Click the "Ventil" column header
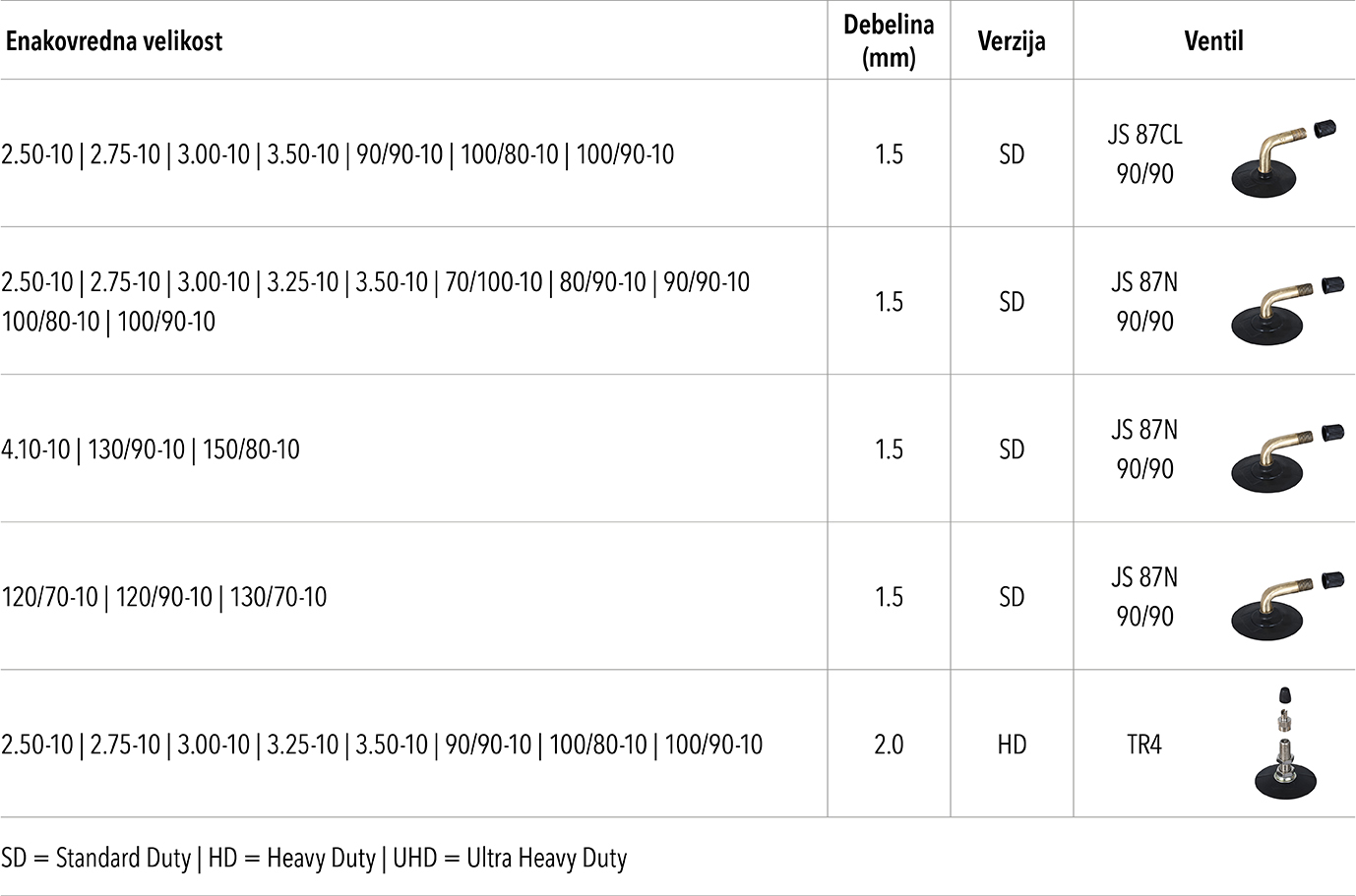 [x=1213, y=41]
